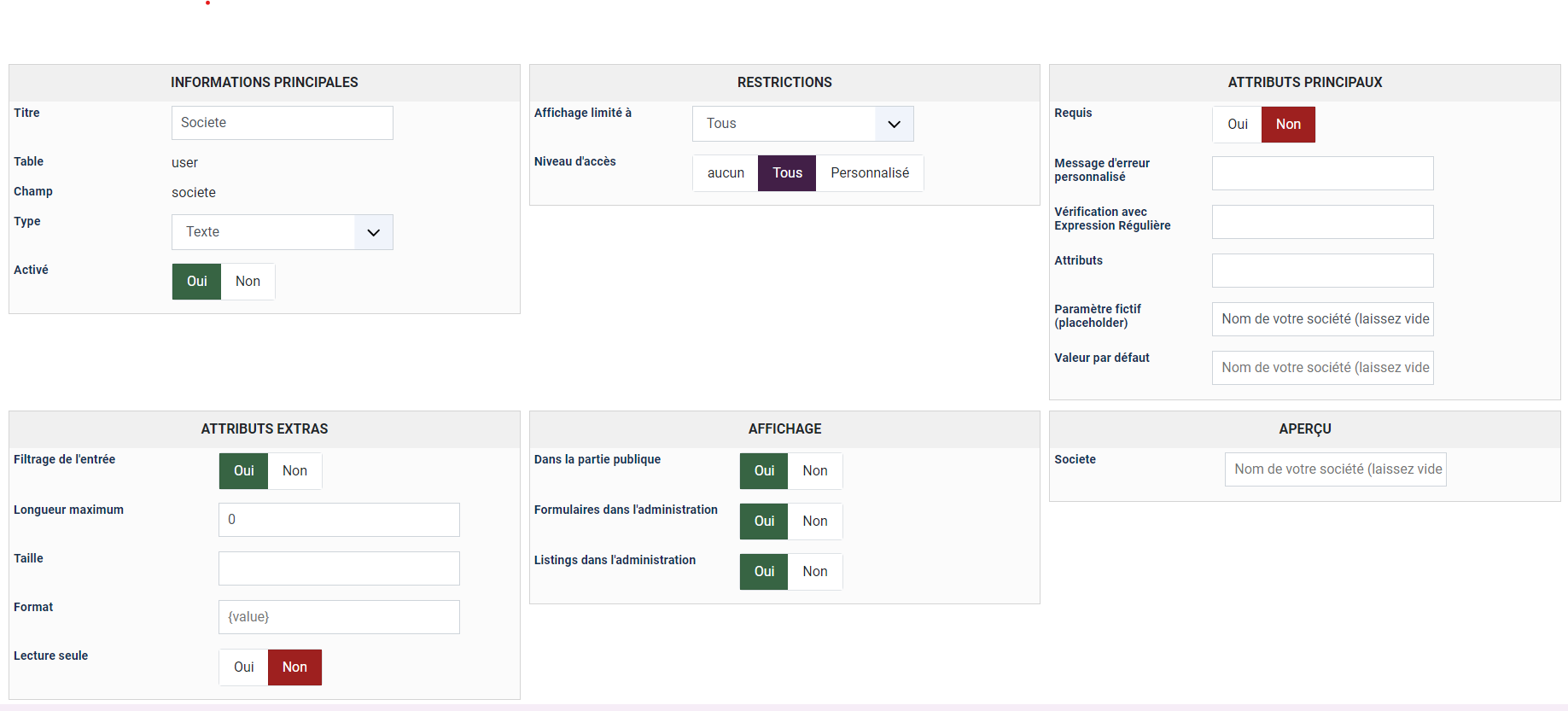1568x711 pixels.
Task: Focus the Message d'erreur personnalisé field
Action: pos(1322,173)
